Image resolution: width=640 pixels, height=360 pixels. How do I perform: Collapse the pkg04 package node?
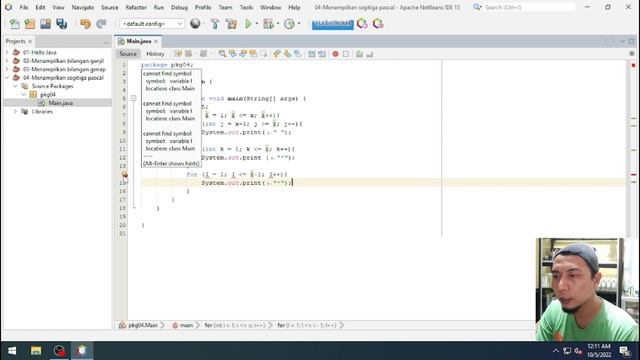click(24, 95)
